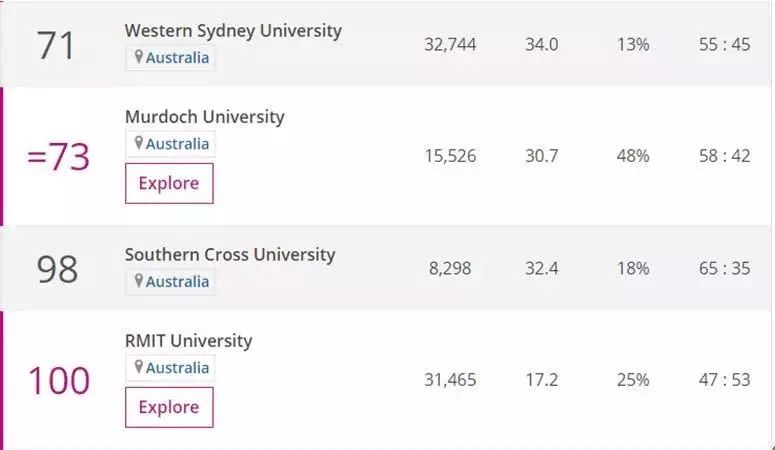Click the =73 rank of Murdoch University

pos(58,157)
